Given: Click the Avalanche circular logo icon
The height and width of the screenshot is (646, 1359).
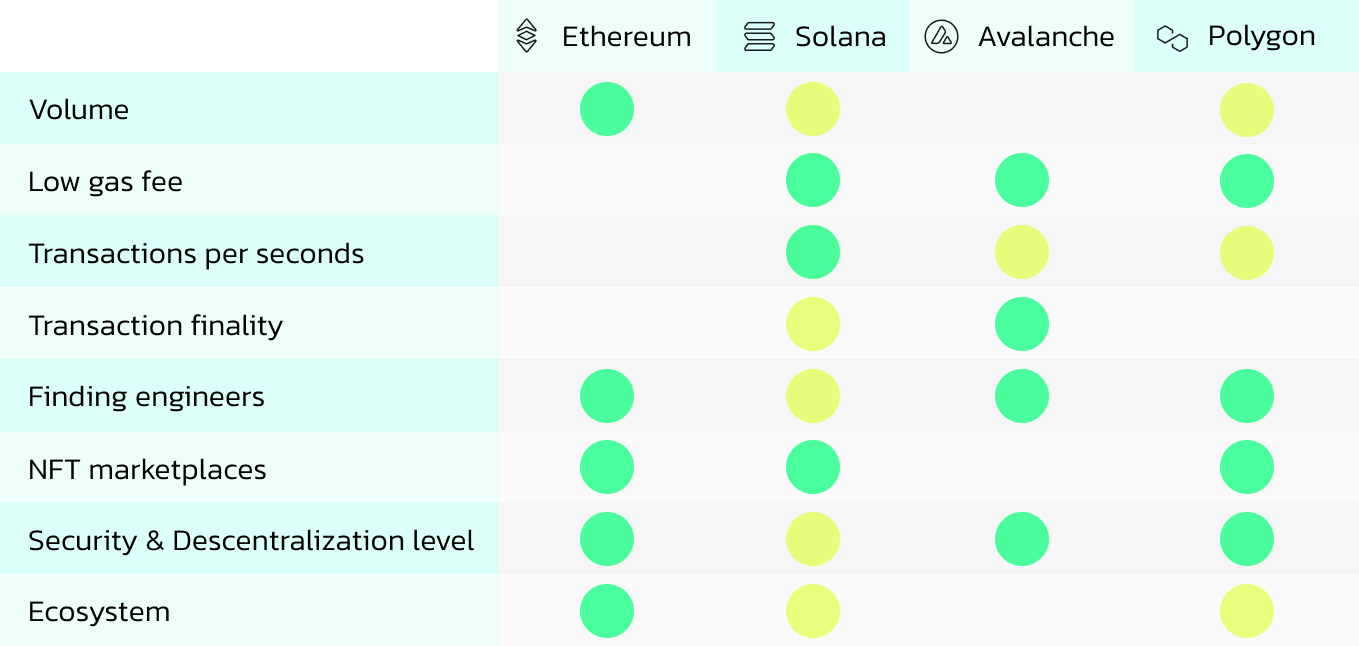Looking at the screenshot, I should [x=942, y=37].
